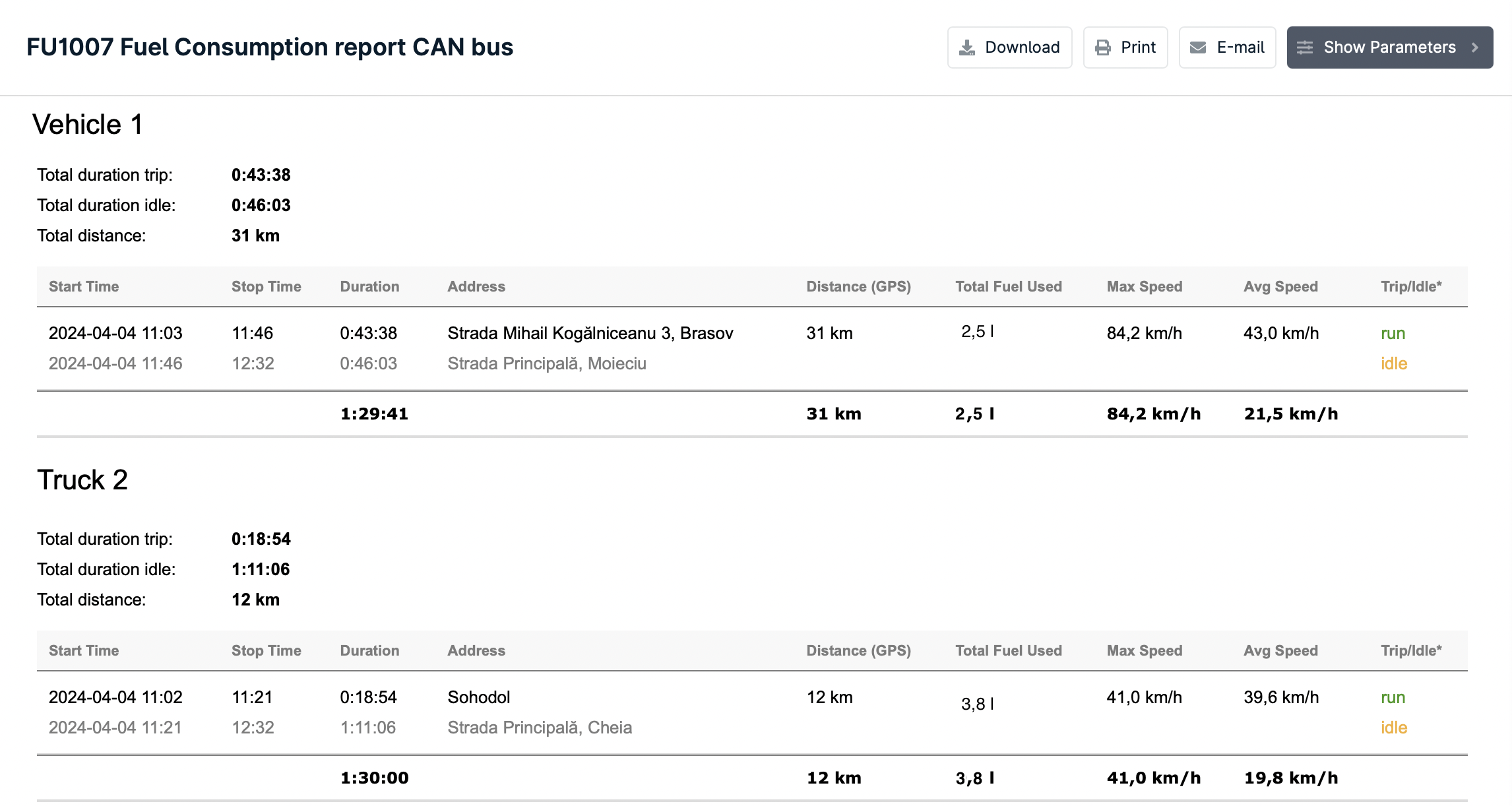Click the parameters sliders icon on Show Parameters
This screenshot has width=1512, height=806.
1305,47
